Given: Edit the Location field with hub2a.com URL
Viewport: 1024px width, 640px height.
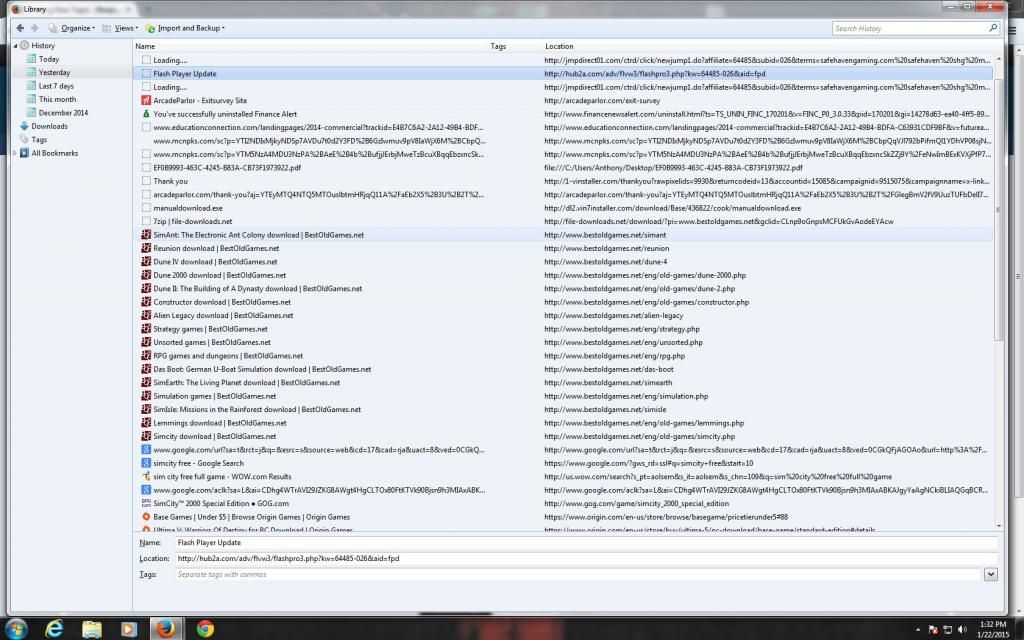Looking at the screenshot, I should click(x=586, y=558).
